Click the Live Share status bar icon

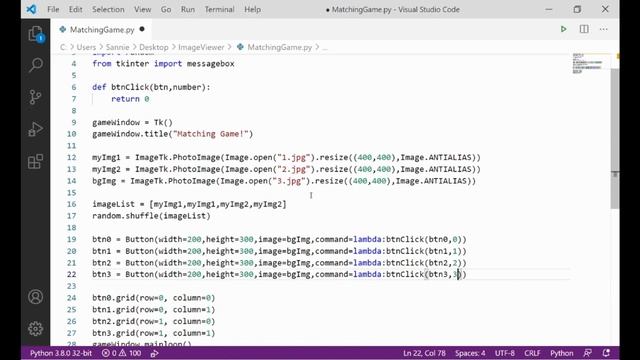pyautogui.click(x=154, y=353)
